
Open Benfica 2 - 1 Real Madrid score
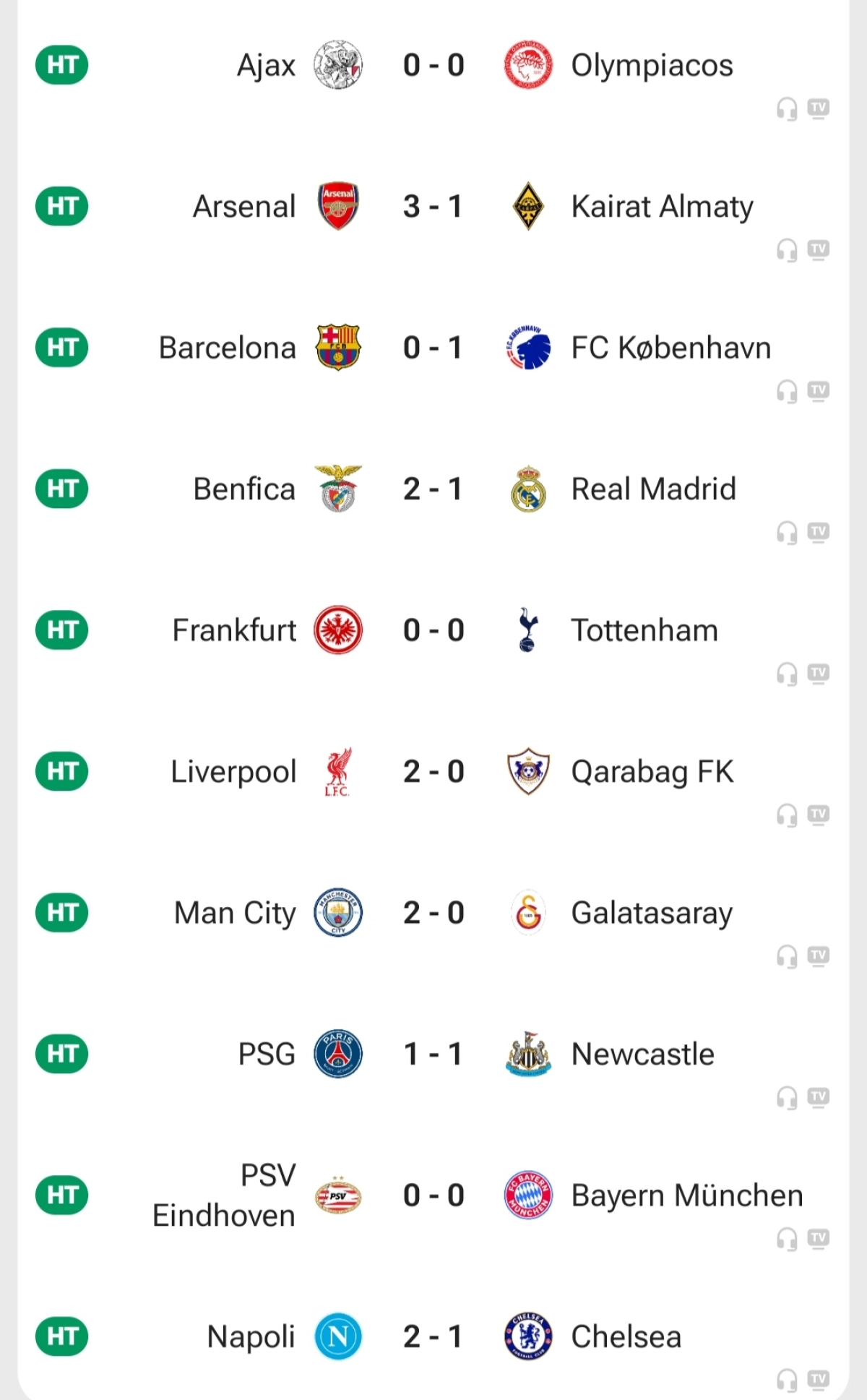tap(433, 489)
